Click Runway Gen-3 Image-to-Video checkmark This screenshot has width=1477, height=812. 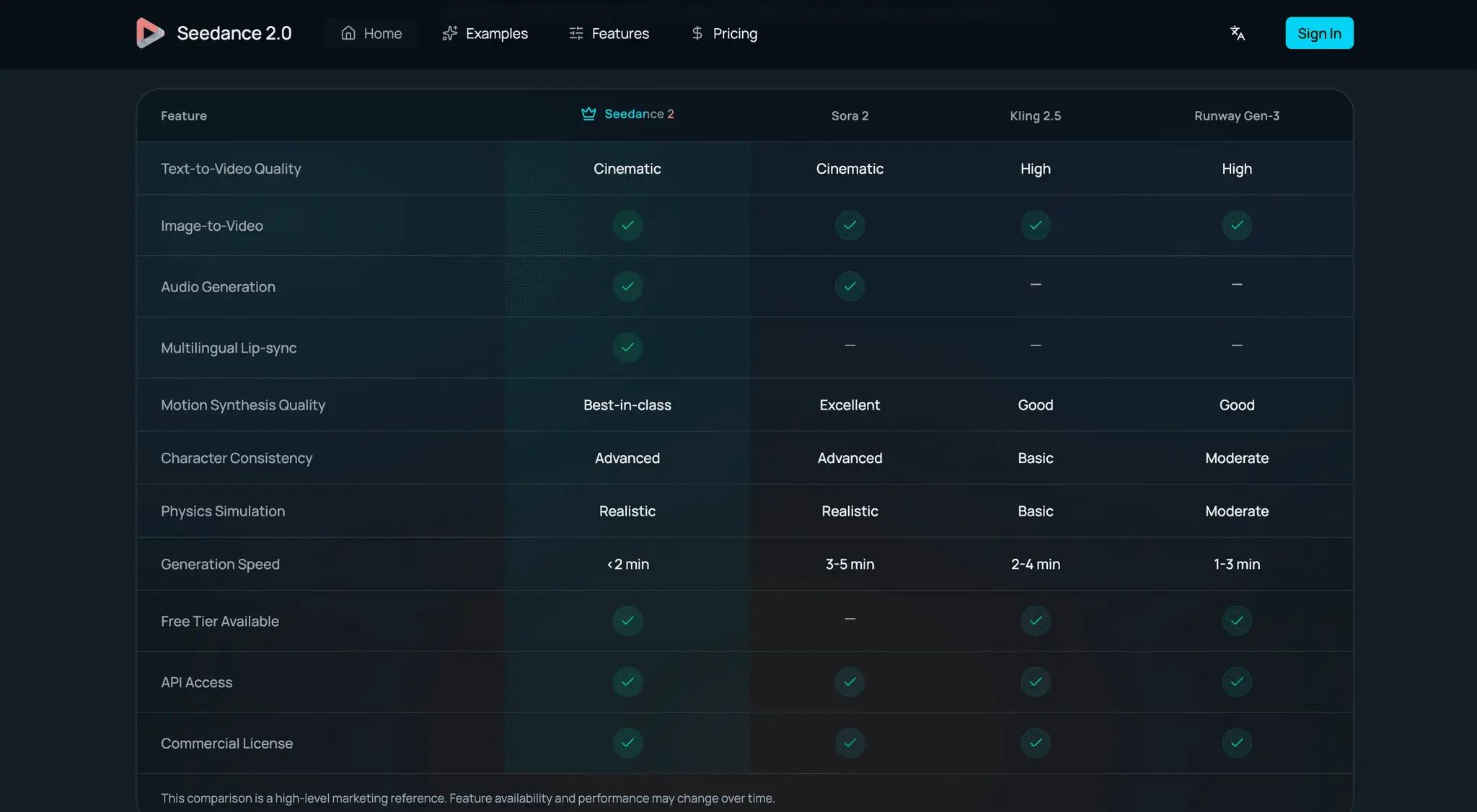click(1237, 226)
